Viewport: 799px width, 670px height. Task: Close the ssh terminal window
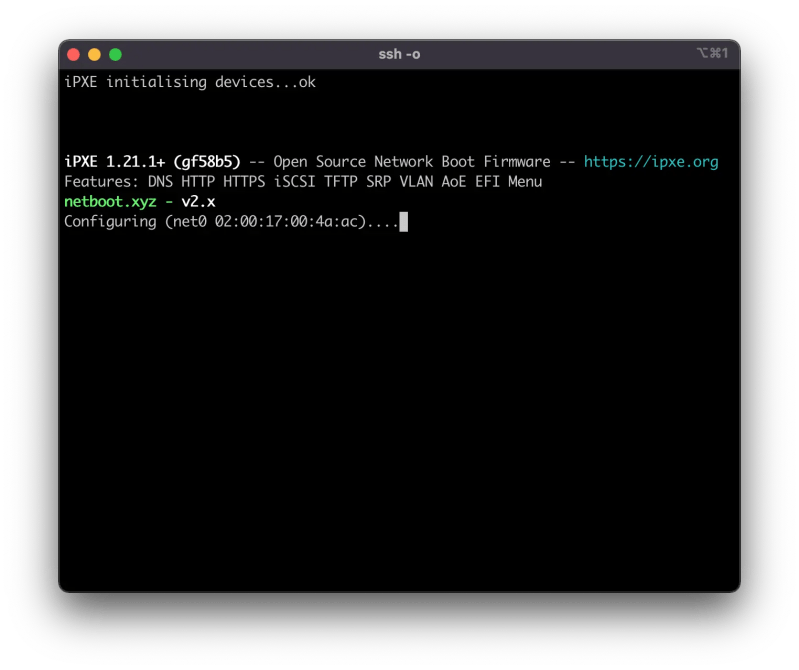(73, 55)
